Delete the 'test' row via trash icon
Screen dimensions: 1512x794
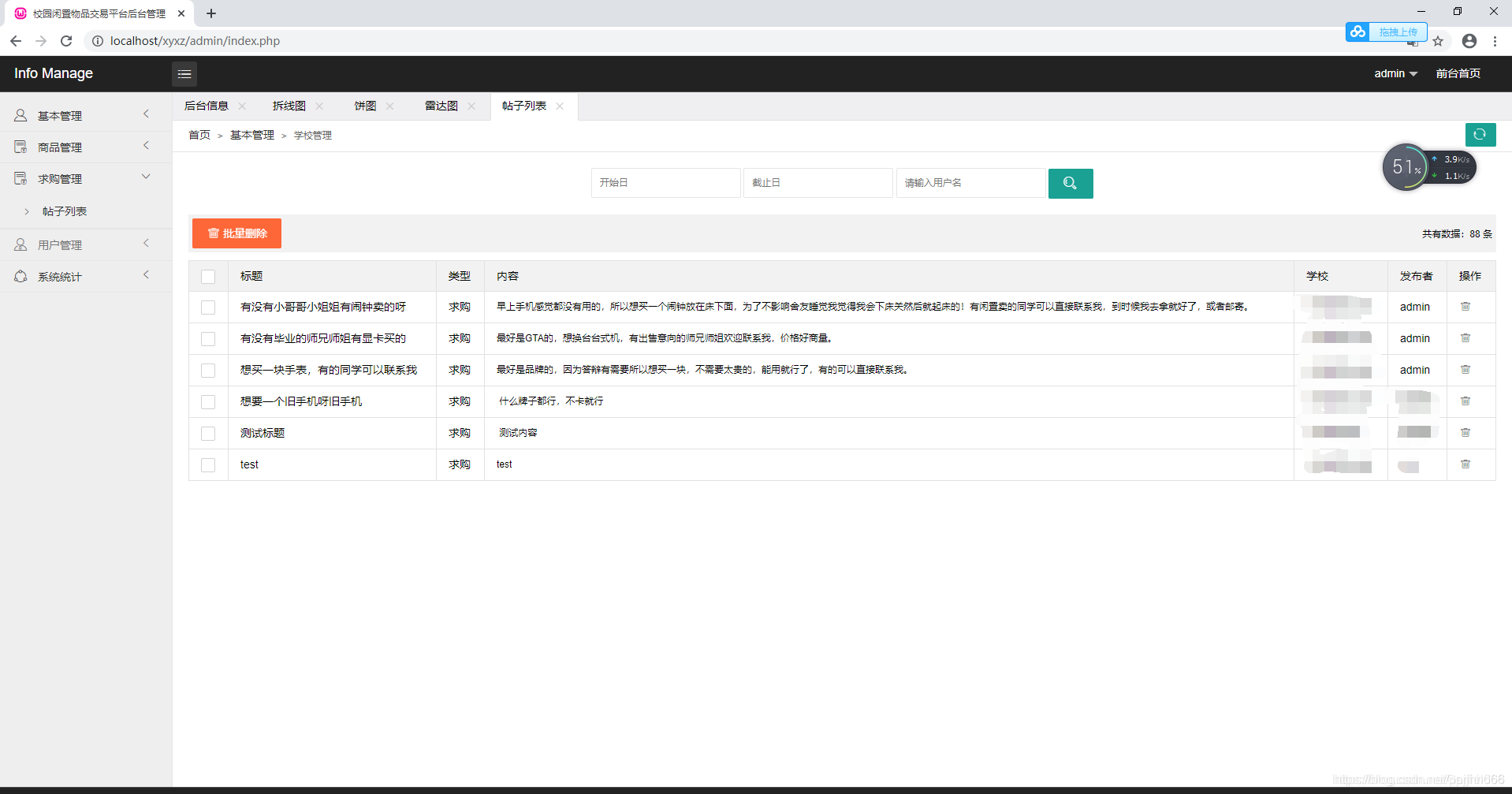[1465, 464]
